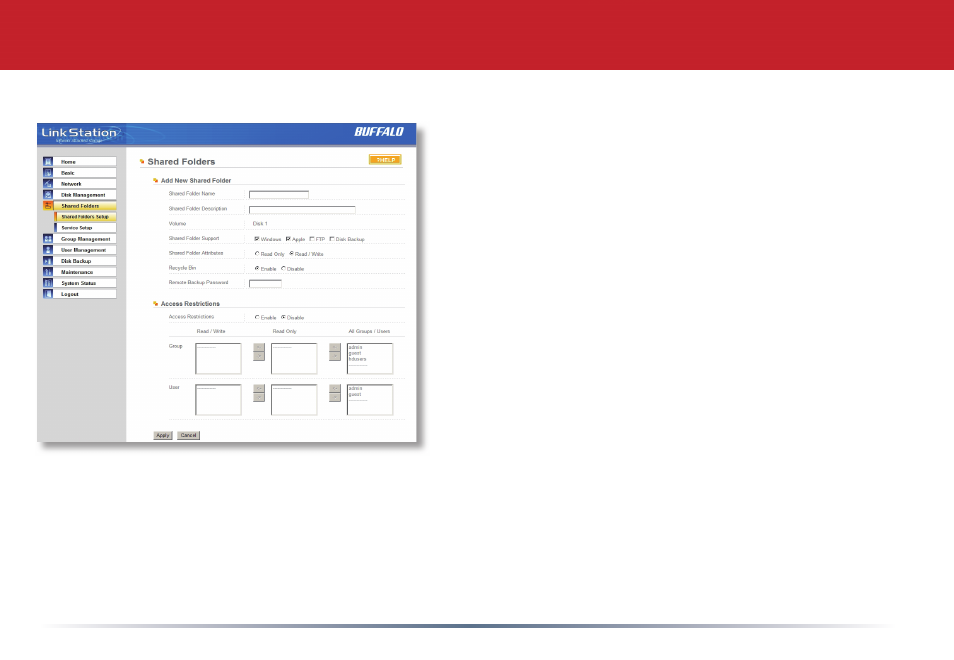
Task: Select Enable for Recycle Bin
Action: (x=257, y=268)
